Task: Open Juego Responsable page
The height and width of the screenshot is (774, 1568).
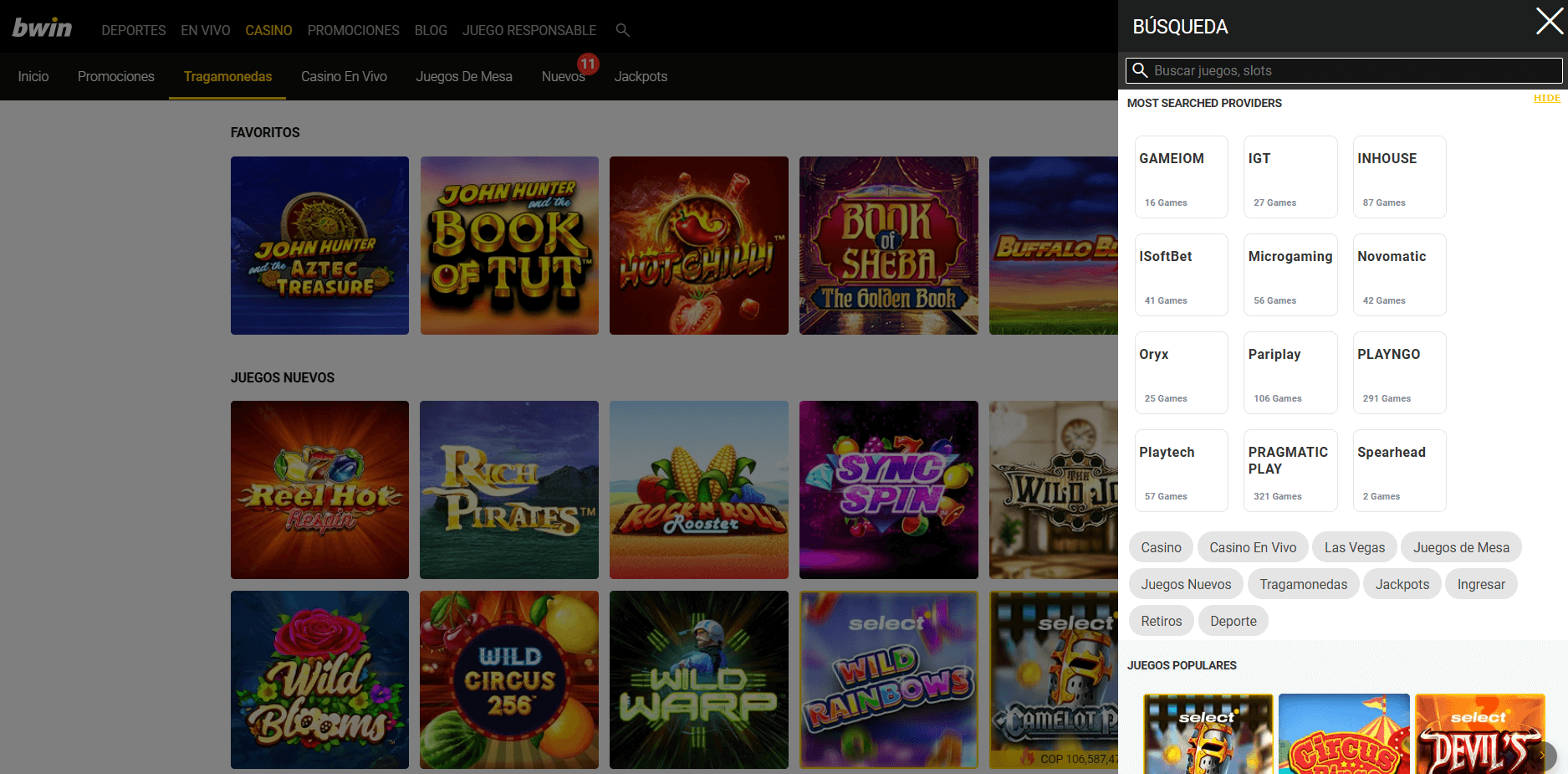Action: pos(529,30)
